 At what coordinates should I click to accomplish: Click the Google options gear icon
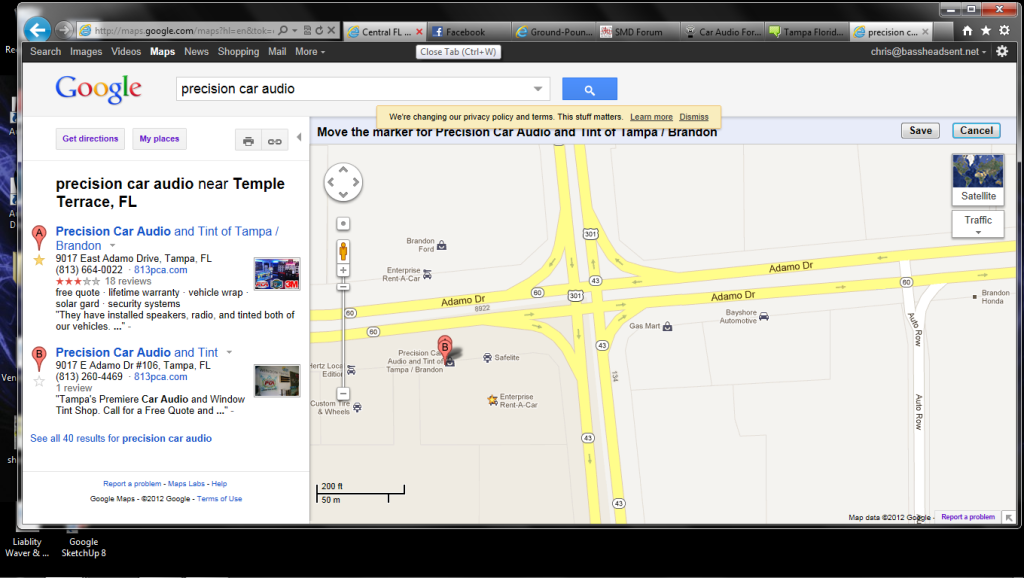coord(1002,51)
